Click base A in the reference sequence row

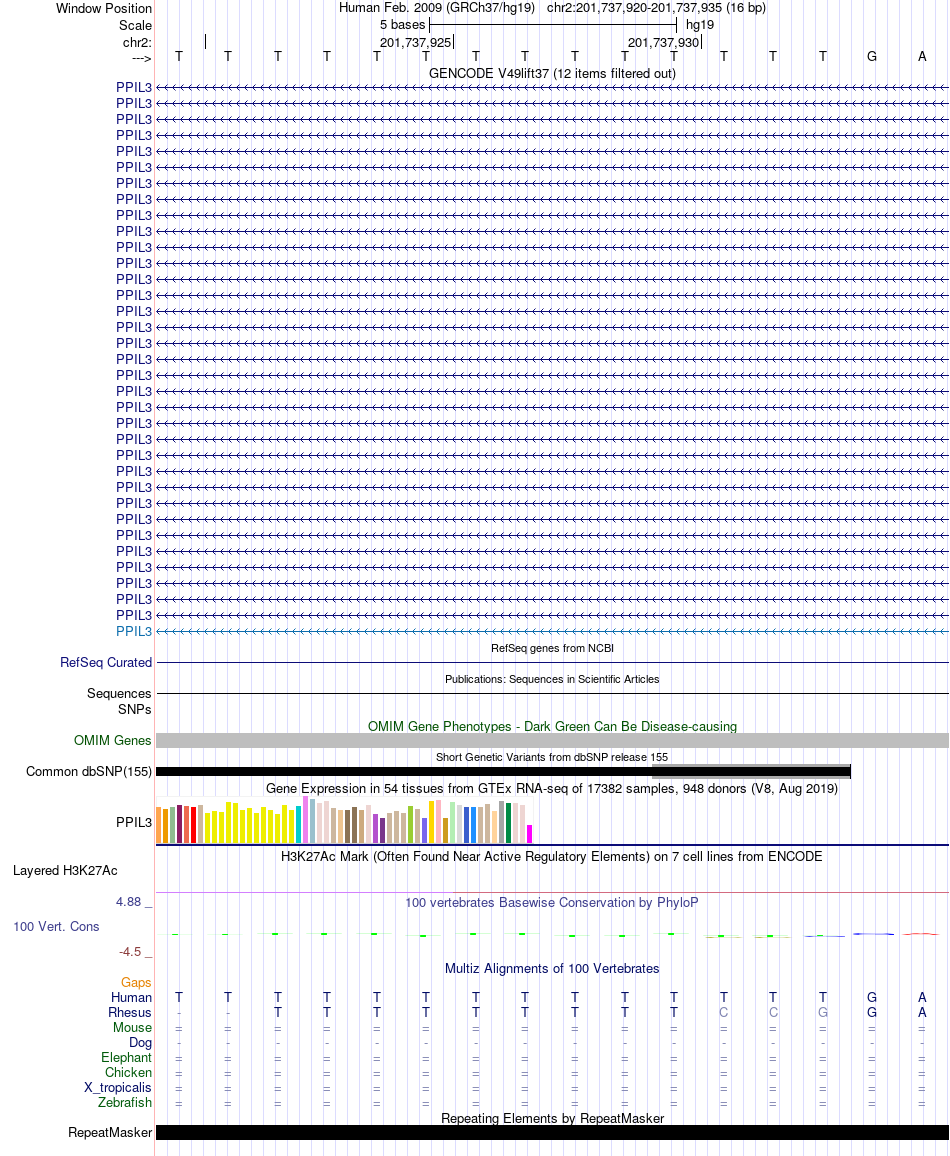click(x=922, y=57)
